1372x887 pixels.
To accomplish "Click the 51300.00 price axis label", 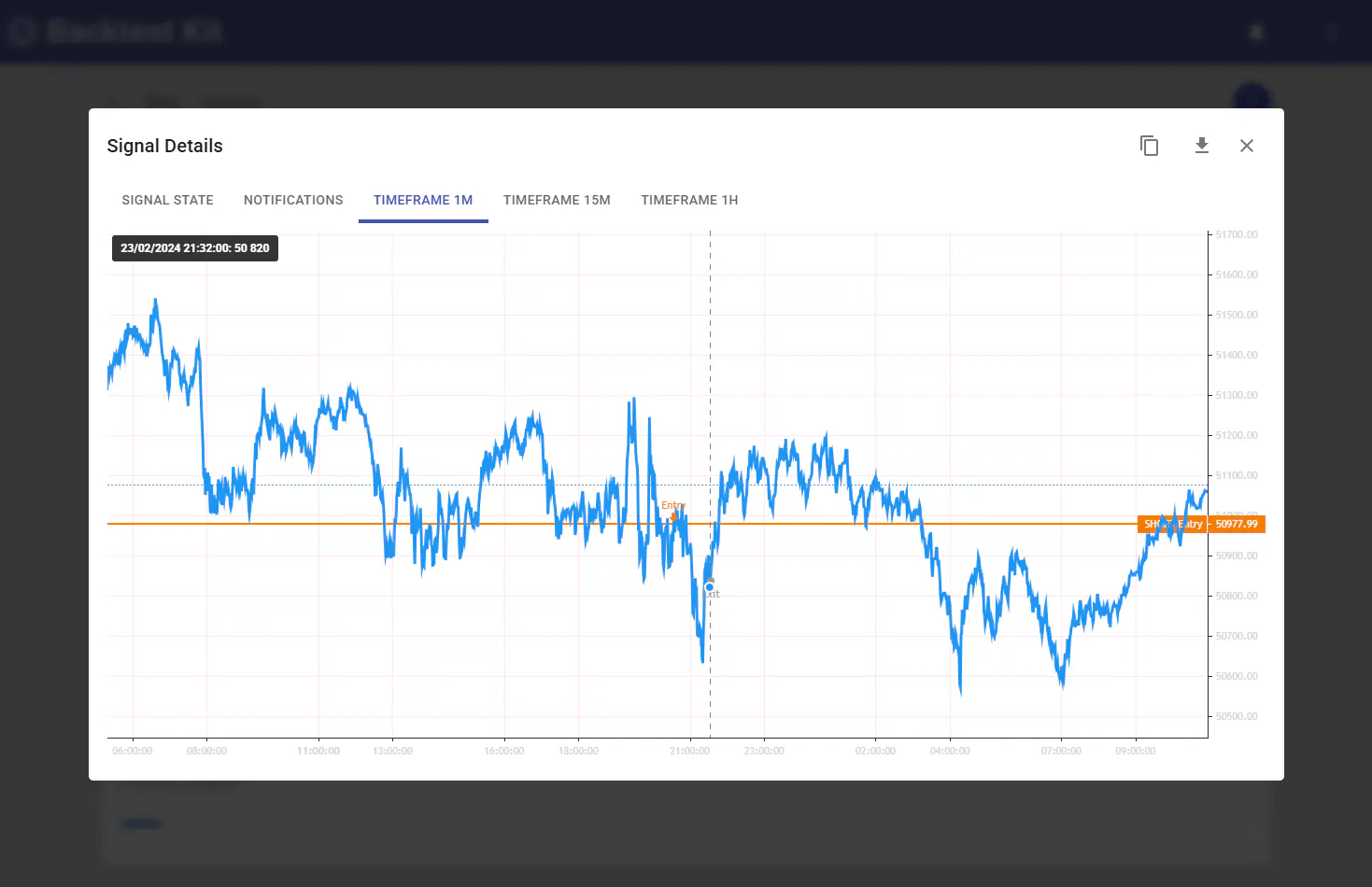I will click(1237, 395).
